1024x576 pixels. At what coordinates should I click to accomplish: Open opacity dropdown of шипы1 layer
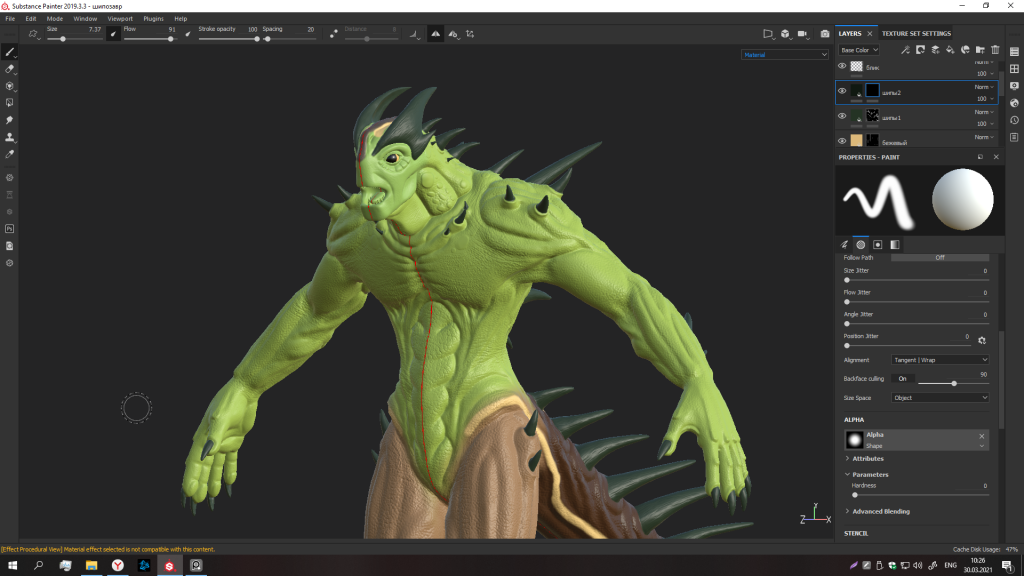(x=985, y=123)
